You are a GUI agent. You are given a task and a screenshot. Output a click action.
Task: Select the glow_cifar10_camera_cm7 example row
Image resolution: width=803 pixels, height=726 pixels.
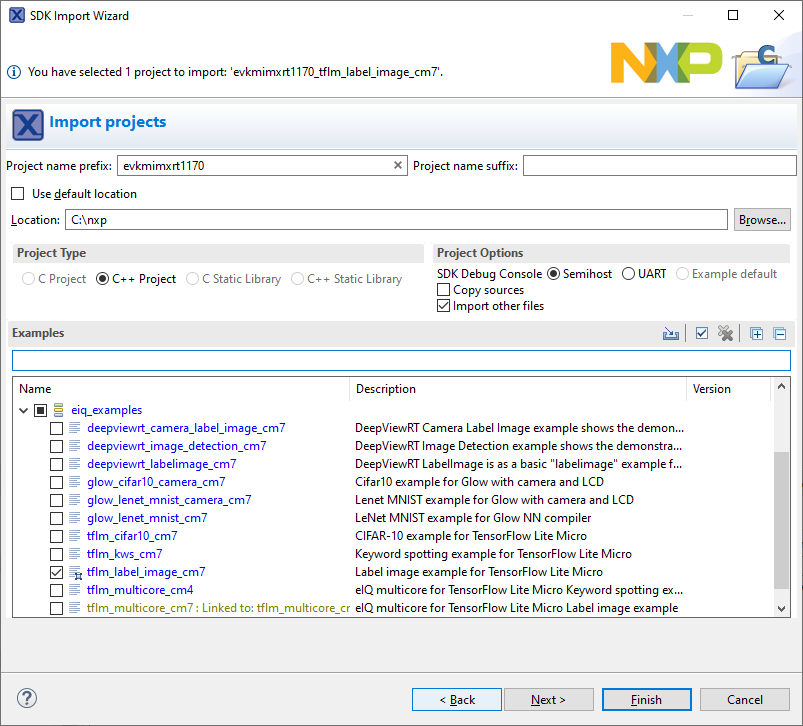[x=155, y=482]
